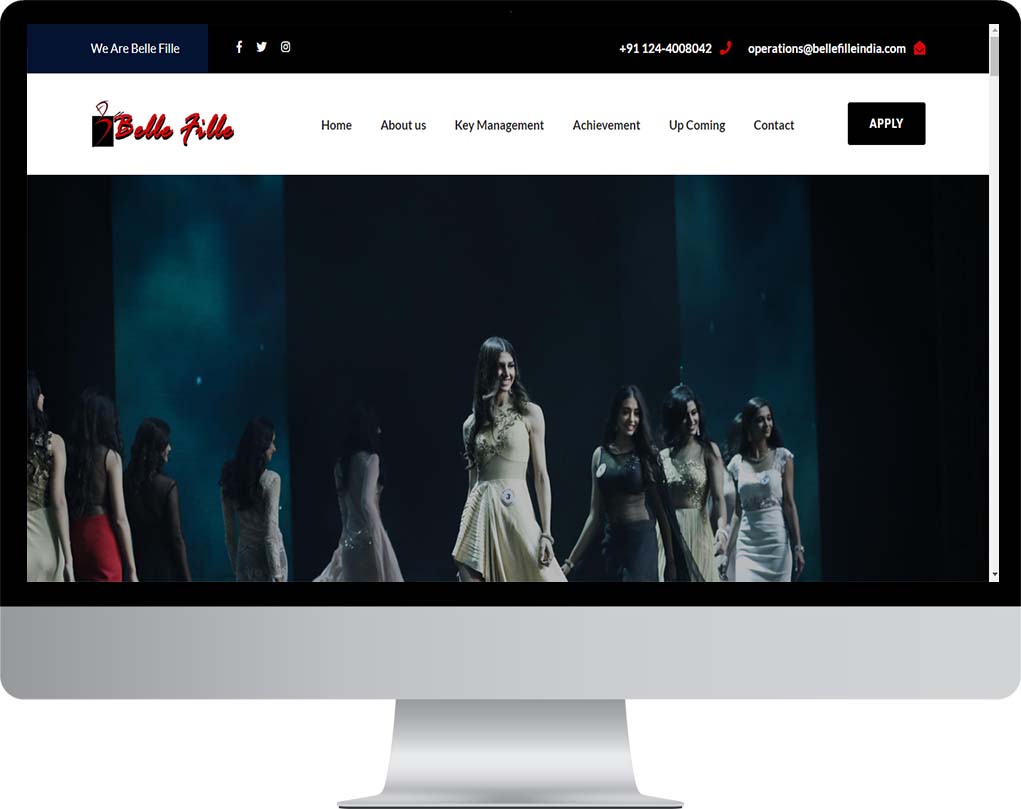Click the scrollbar up arrow
Screen dimensions: 1021x809
tap(994, 31)
